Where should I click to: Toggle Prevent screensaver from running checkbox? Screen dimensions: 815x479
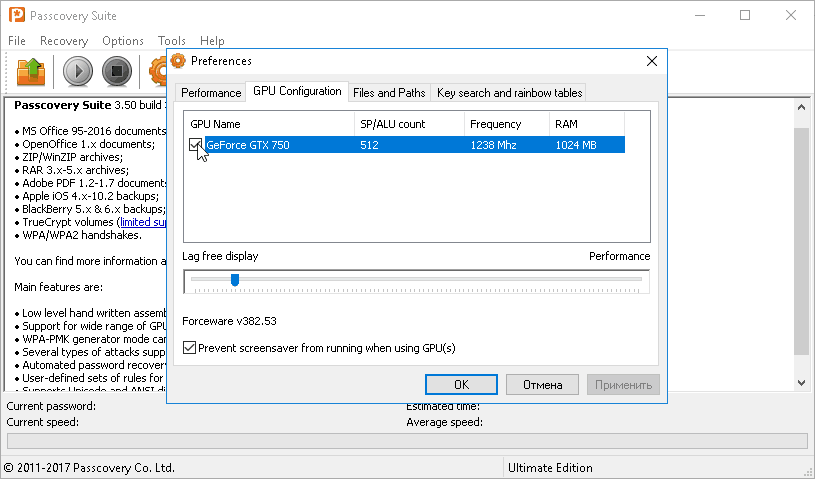189,348
